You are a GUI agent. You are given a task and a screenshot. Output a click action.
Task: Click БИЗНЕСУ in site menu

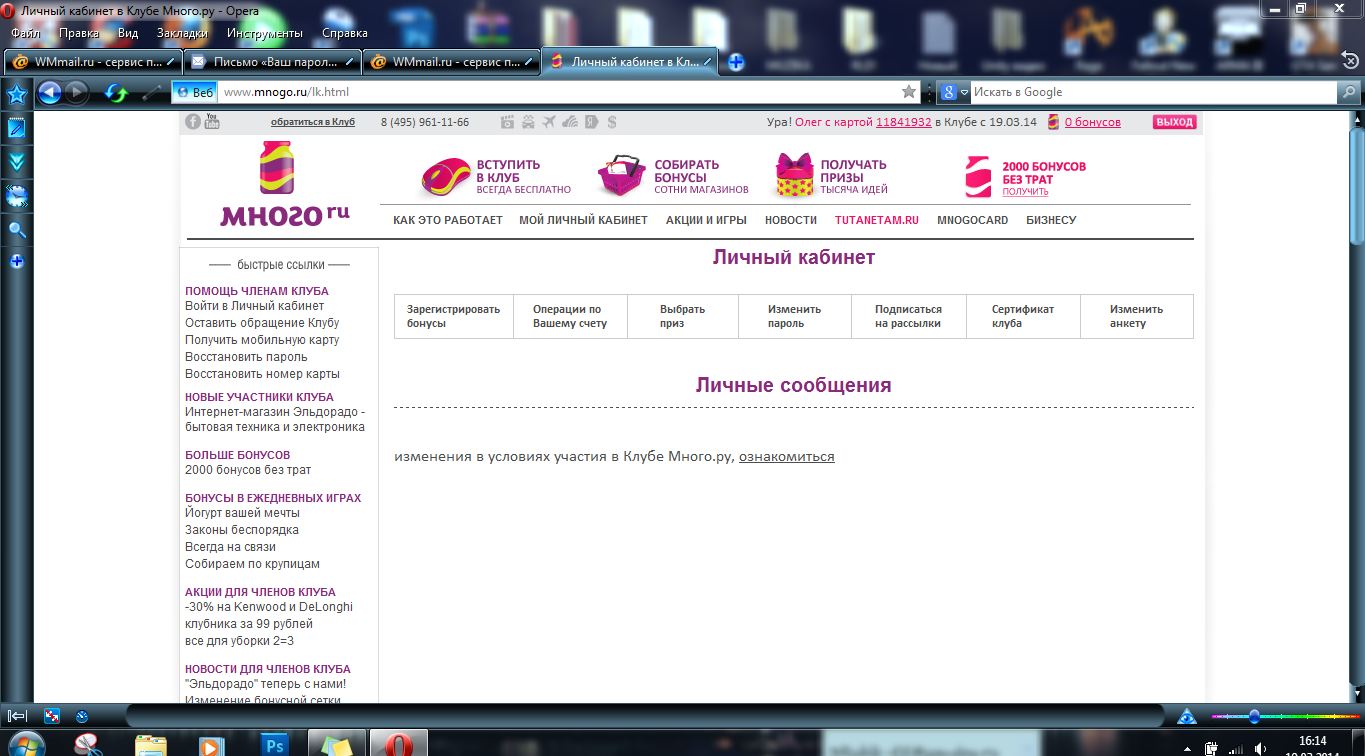tap(1051, 220)
